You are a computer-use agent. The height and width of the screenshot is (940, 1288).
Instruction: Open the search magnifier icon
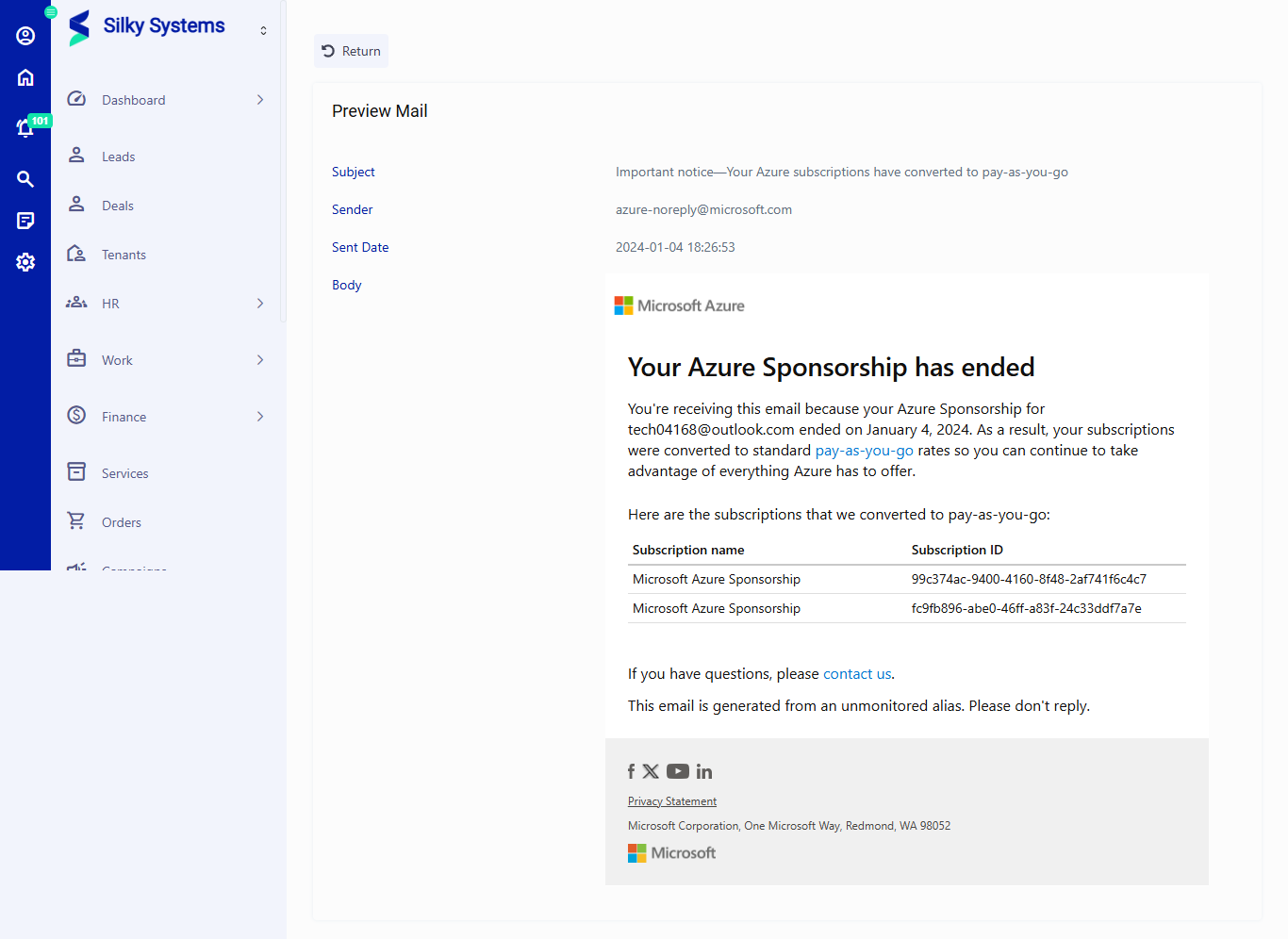point(25,179)
